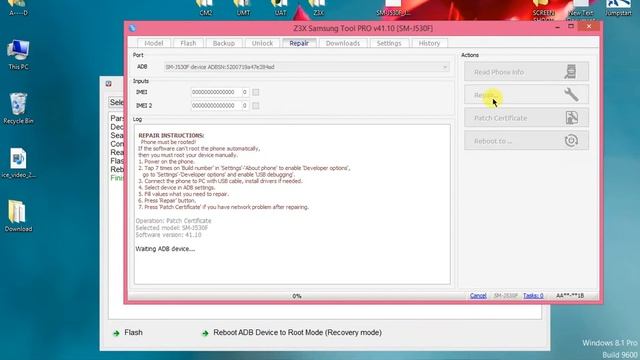
Task: Click the 'REPAIR INSTRUCTIONS:' log heading
Action: [171, 136]
